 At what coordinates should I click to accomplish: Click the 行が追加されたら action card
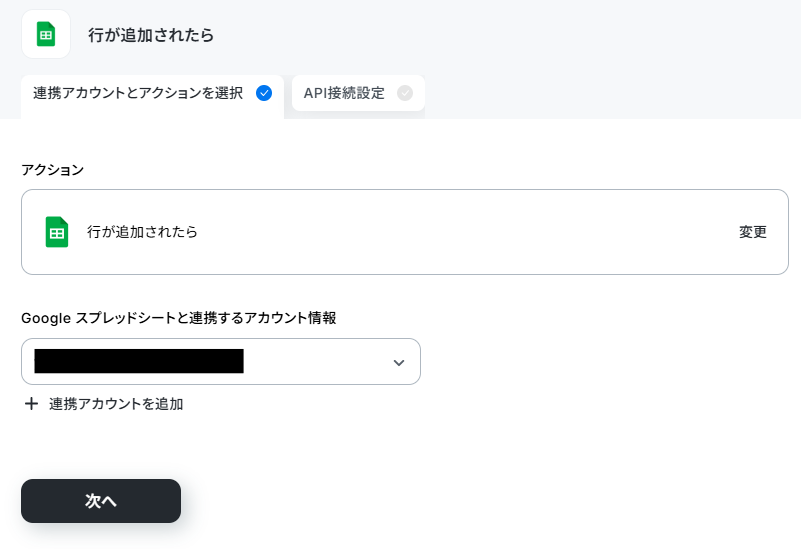[x=405, y=232]
